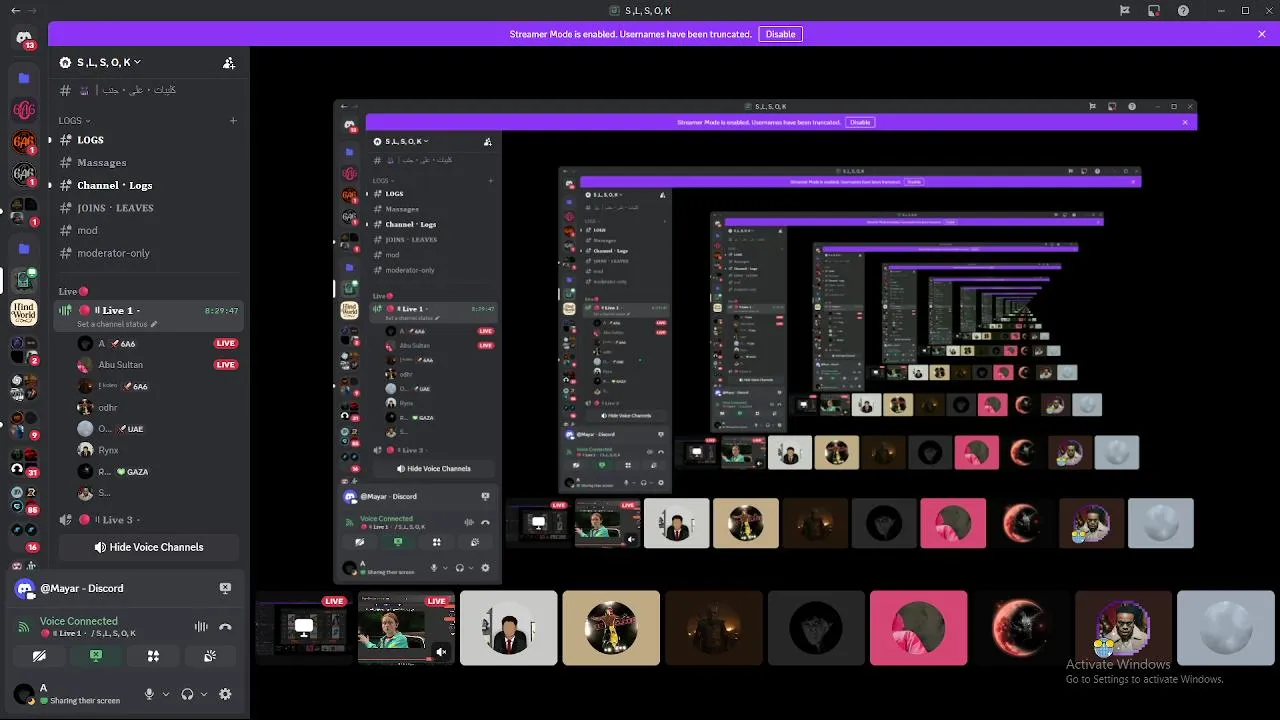Expand the server folder with badge 31
The width and height of the screenshot is (1280, 720).
pyautogui.click(x=24, y=461)
